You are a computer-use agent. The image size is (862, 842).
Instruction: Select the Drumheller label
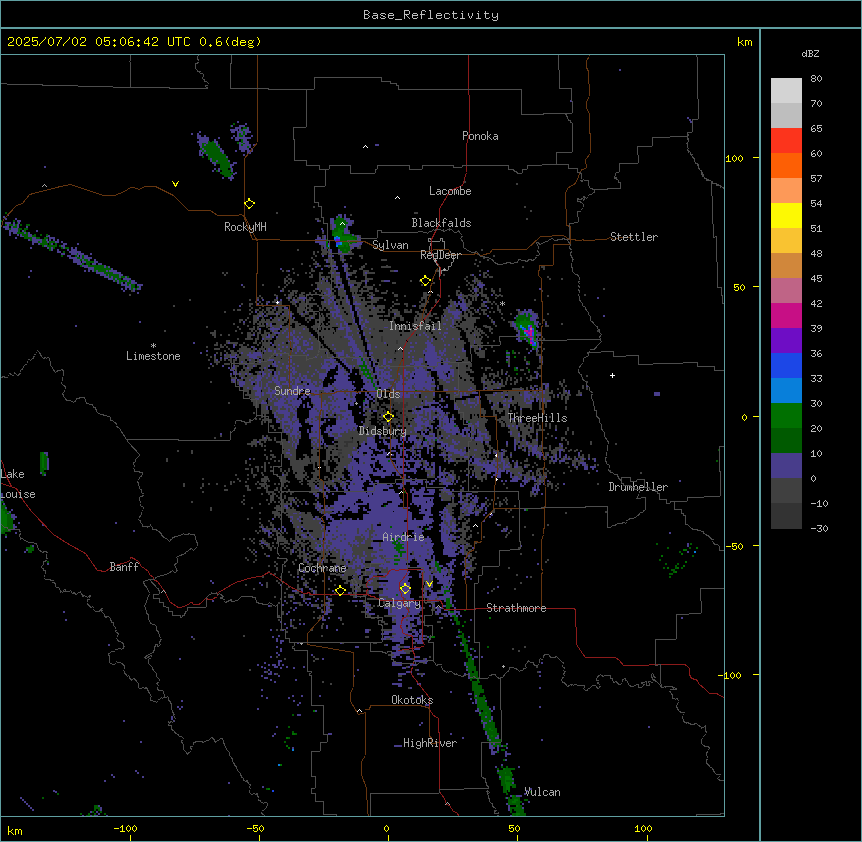tap(638, 487)
